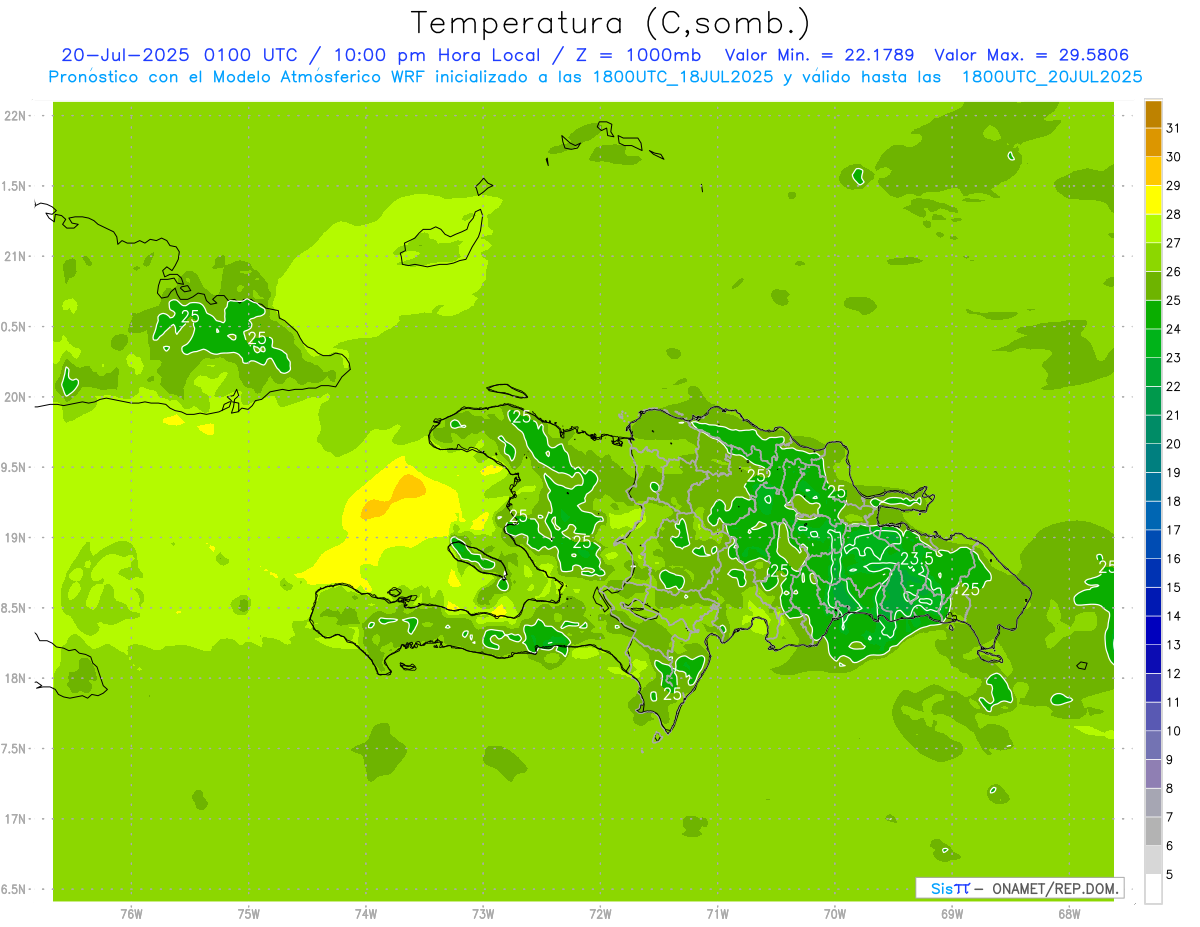
Task: Click legend value "20"
Action: 1174,444
